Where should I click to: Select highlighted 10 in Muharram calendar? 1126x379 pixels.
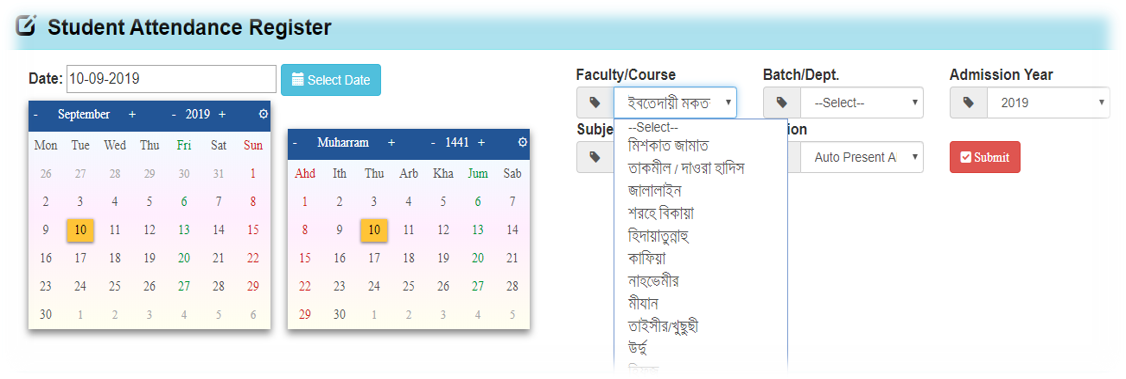(374, 230)
